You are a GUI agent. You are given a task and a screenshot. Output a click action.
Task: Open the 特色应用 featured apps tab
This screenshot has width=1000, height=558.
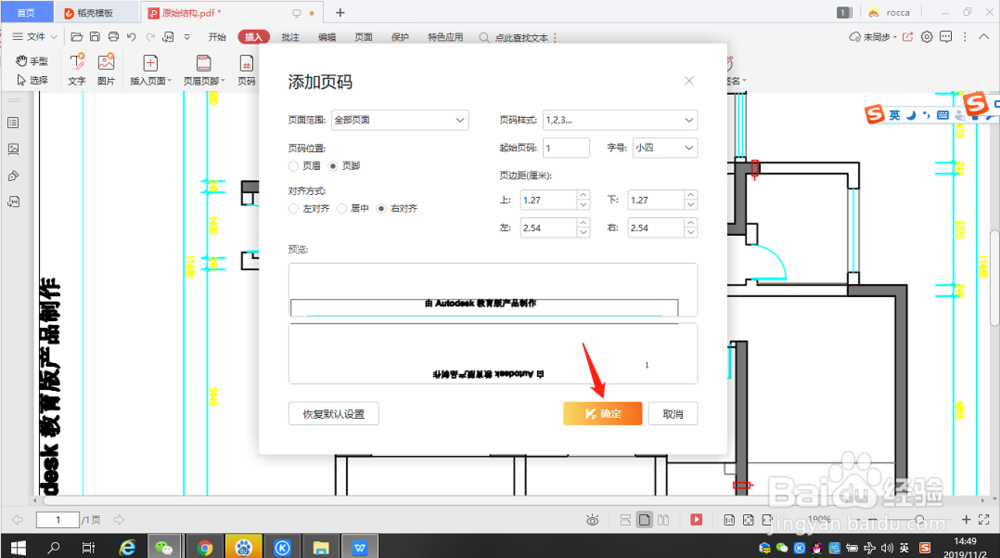point(445,37)
